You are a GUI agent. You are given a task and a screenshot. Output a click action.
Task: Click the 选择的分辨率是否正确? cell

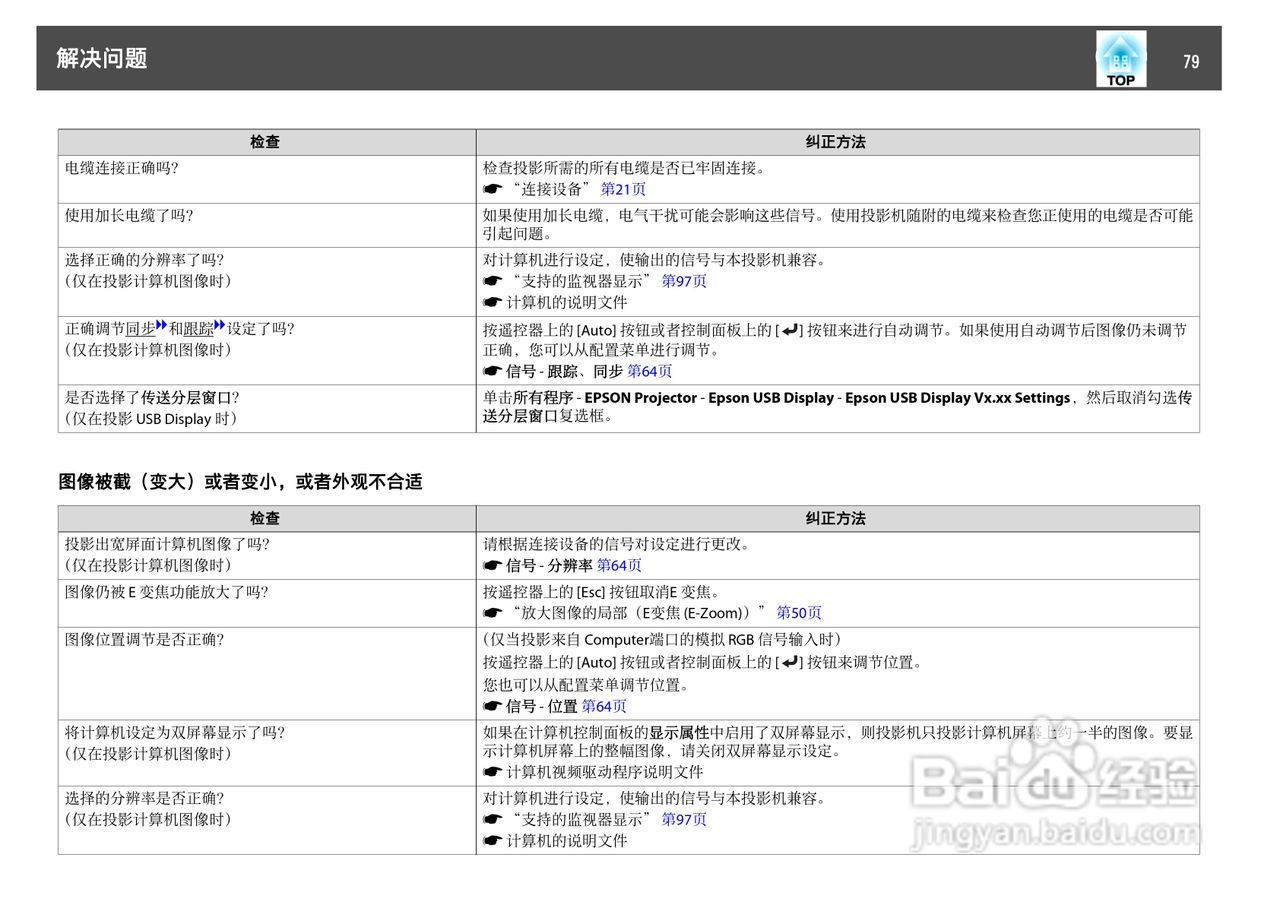point(266,820)
